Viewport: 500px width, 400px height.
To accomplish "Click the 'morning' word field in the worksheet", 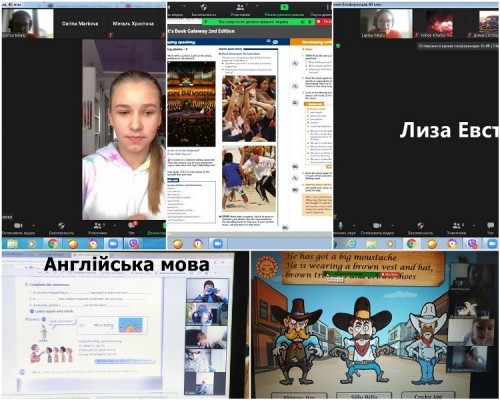I will click(x=104, y=325).
